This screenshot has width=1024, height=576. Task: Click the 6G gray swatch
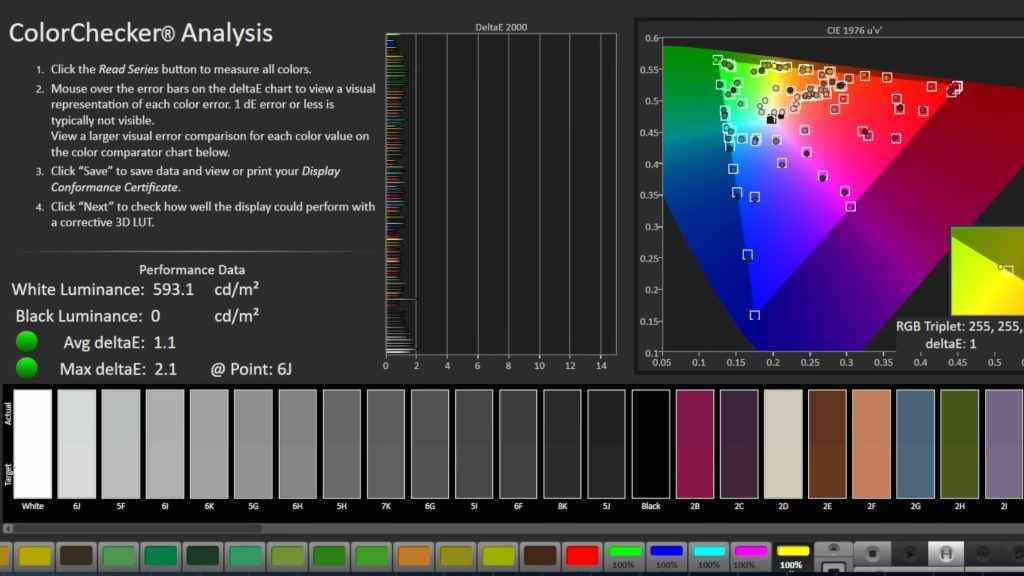click(x=430, y=444)
